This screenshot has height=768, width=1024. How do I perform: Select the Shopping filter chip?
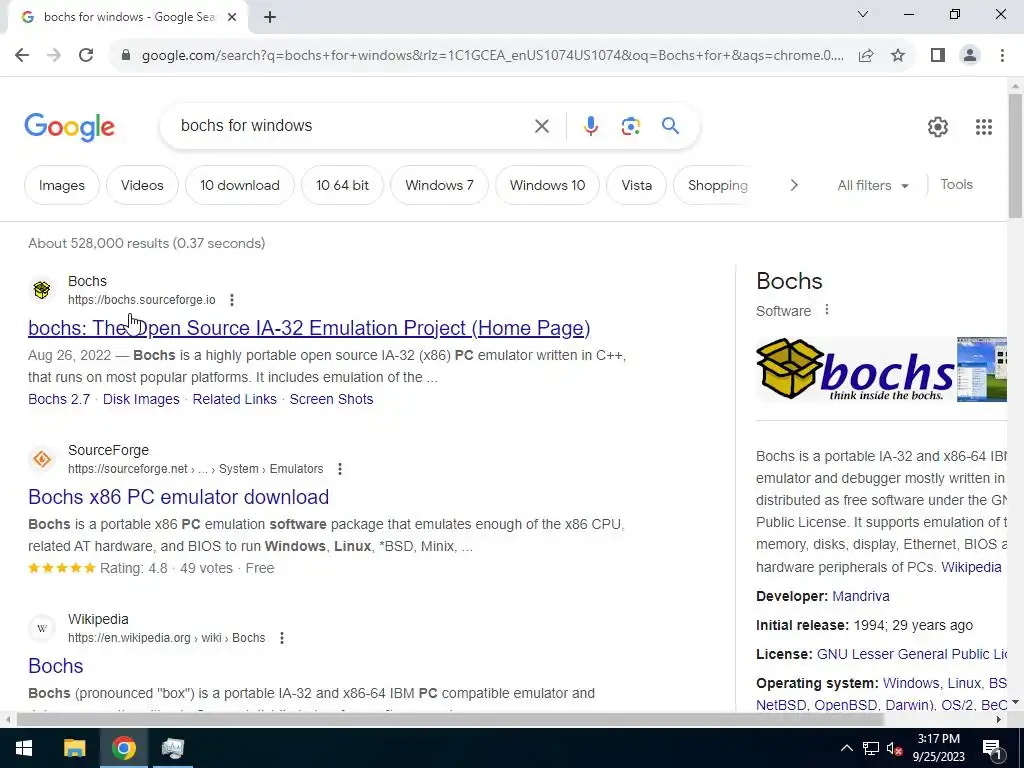tap(717, 185)
